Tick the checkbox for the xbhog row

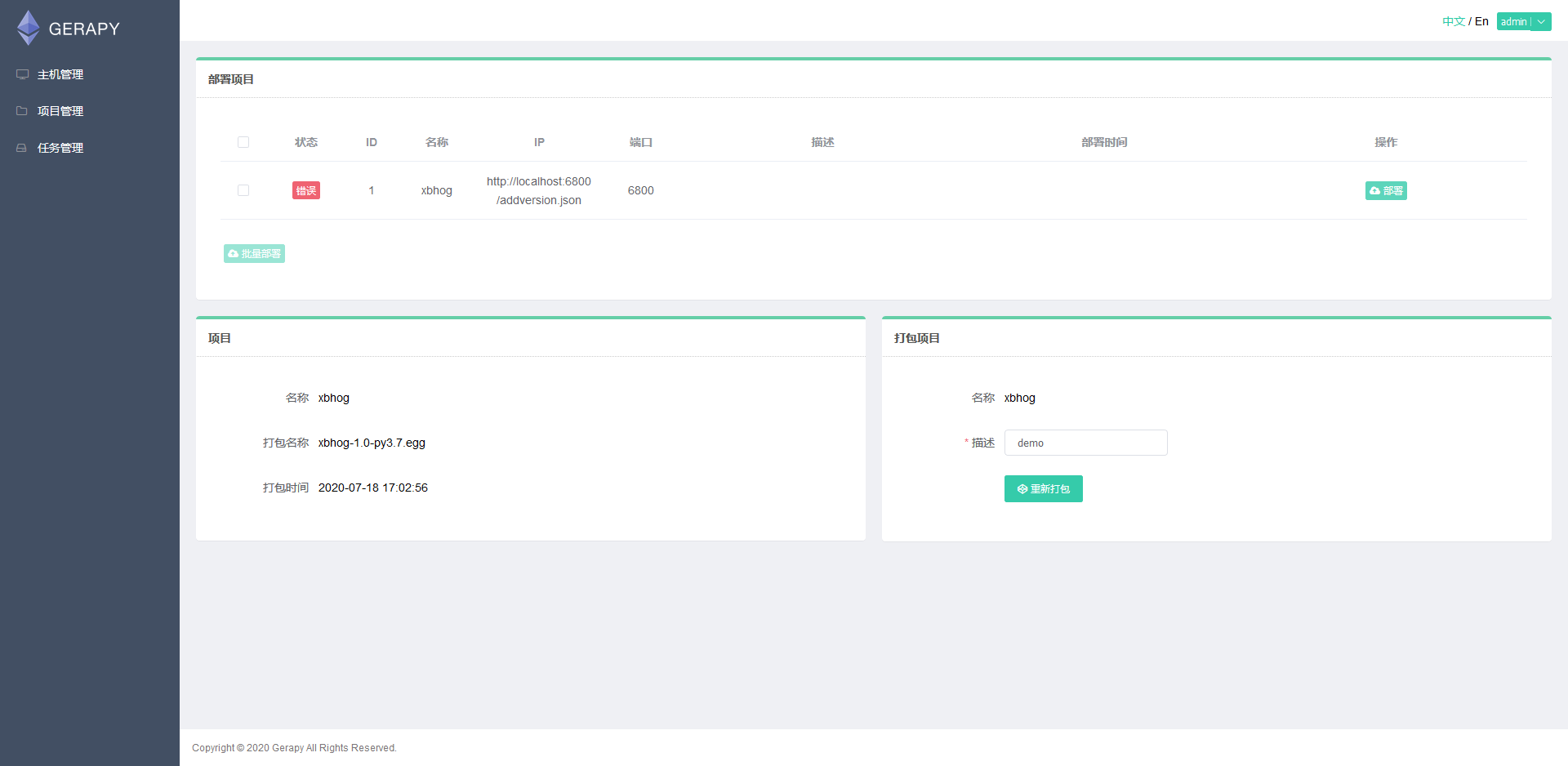(x=243, y=190)
